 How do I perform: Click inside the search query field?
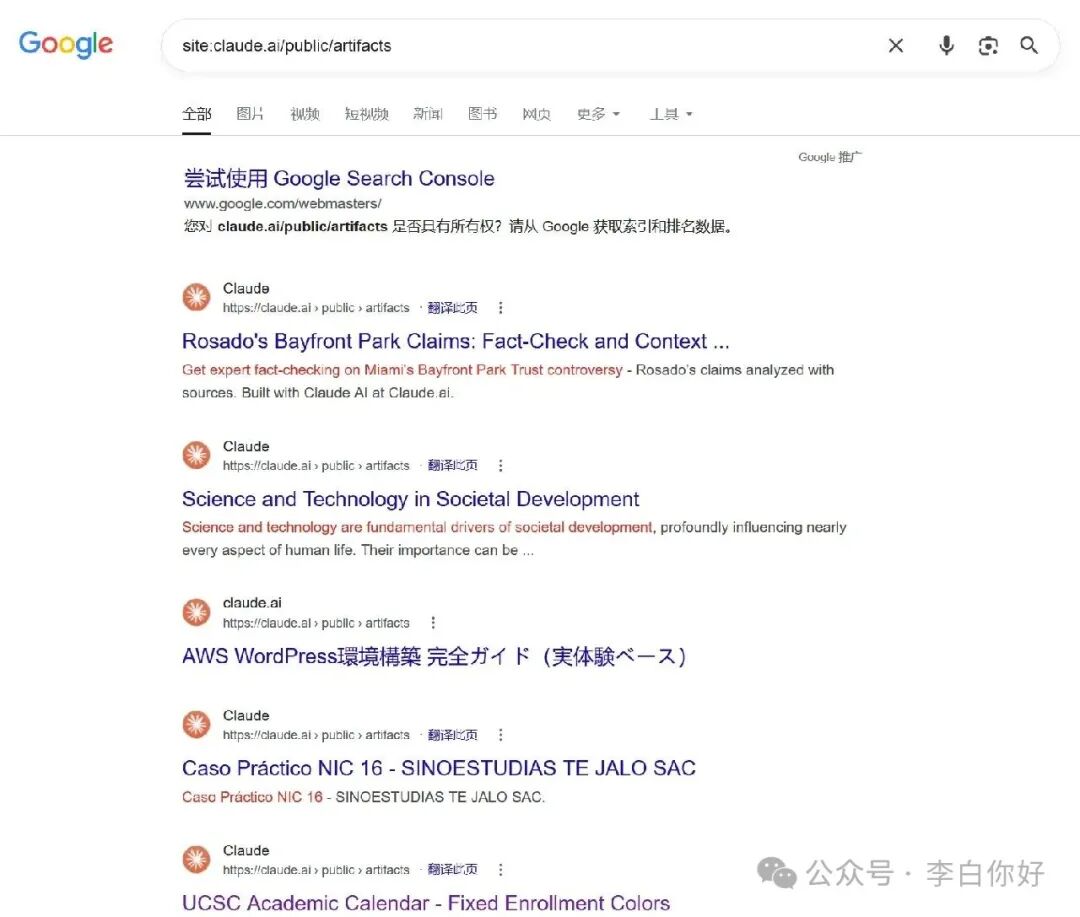(x=523, y=45)
